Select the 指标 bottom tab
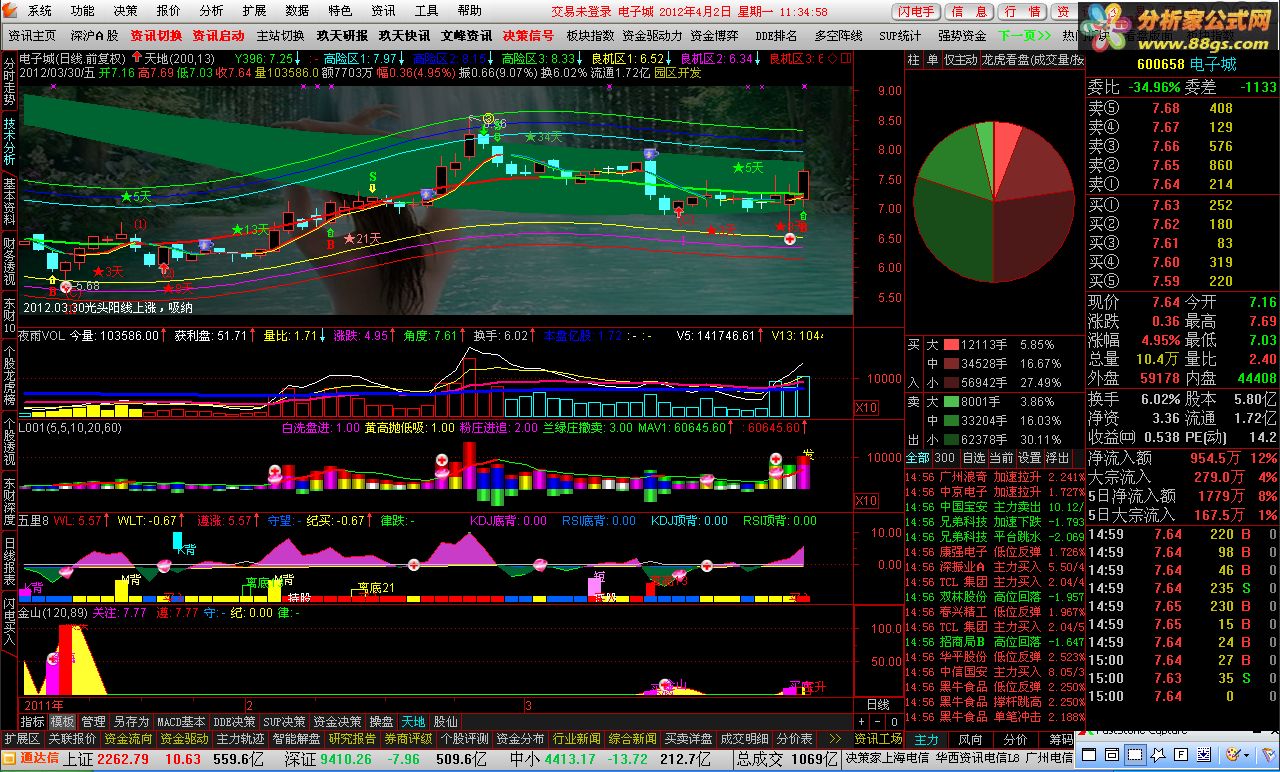Image resolution: width=1280 pixels, height=772 pixels. (32, 721)
